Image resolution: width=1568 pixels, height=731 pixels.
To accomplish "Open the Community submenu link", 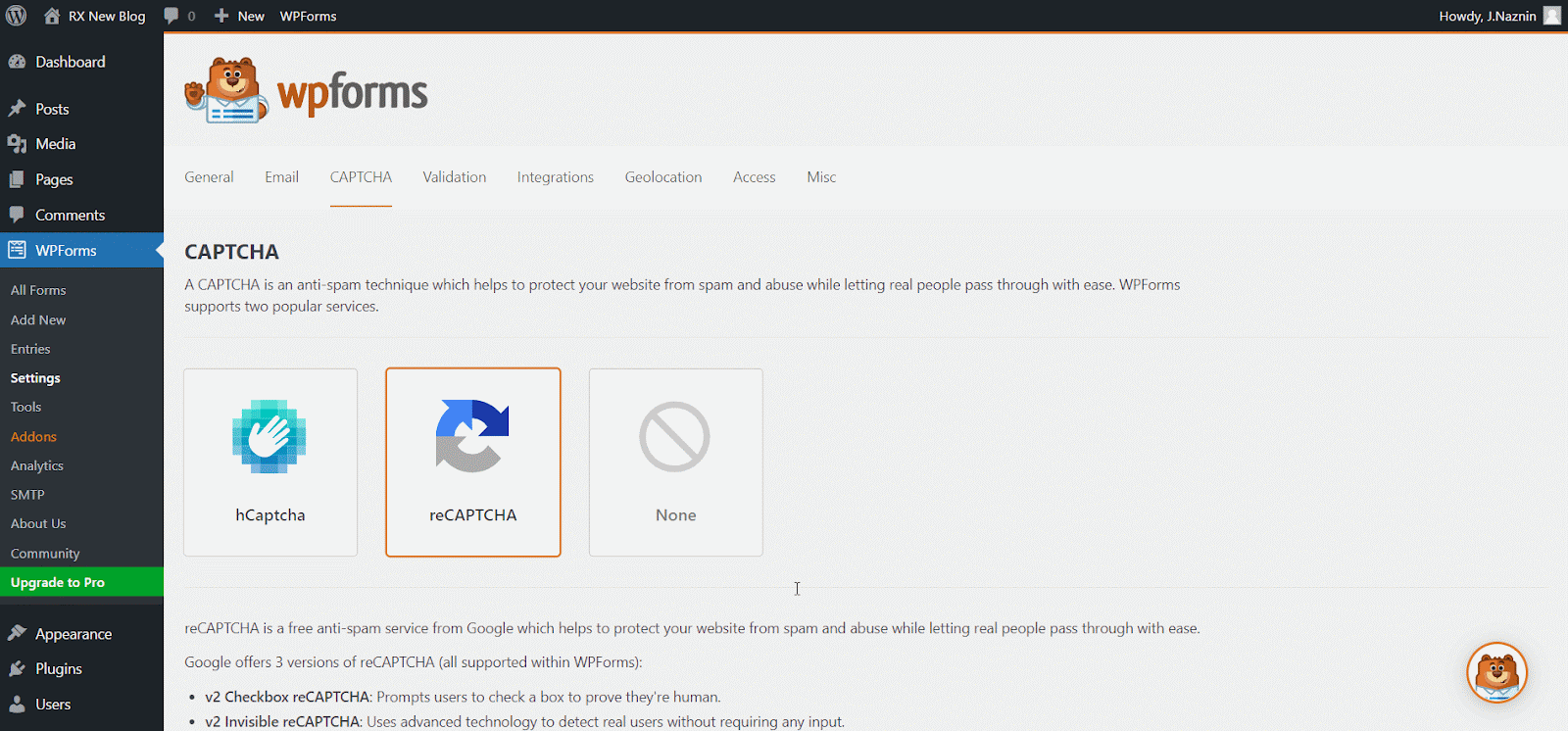I will [45, 554].
